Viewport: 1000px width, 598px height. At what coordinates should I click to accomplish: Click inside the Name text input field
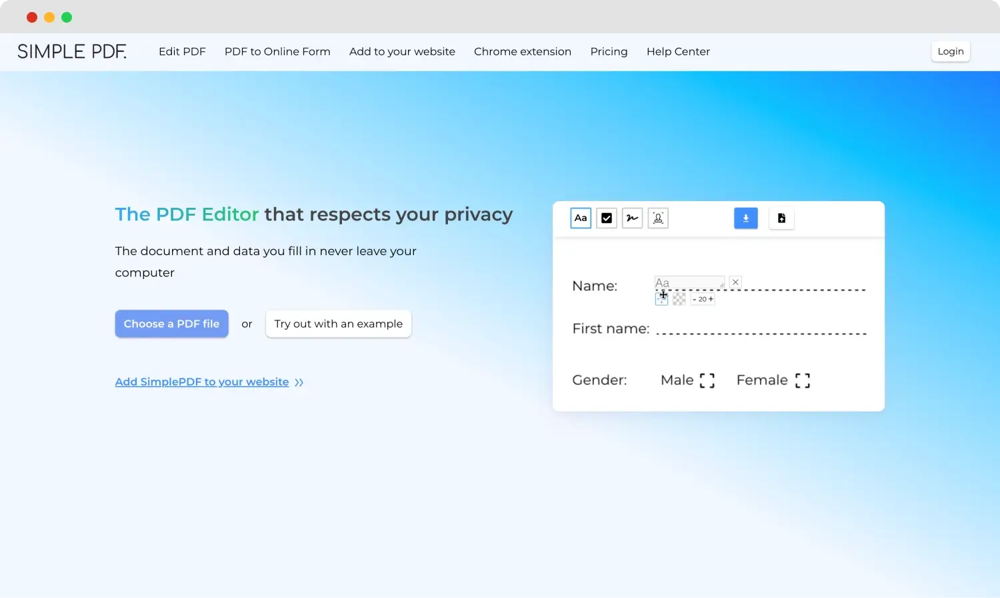690,281
